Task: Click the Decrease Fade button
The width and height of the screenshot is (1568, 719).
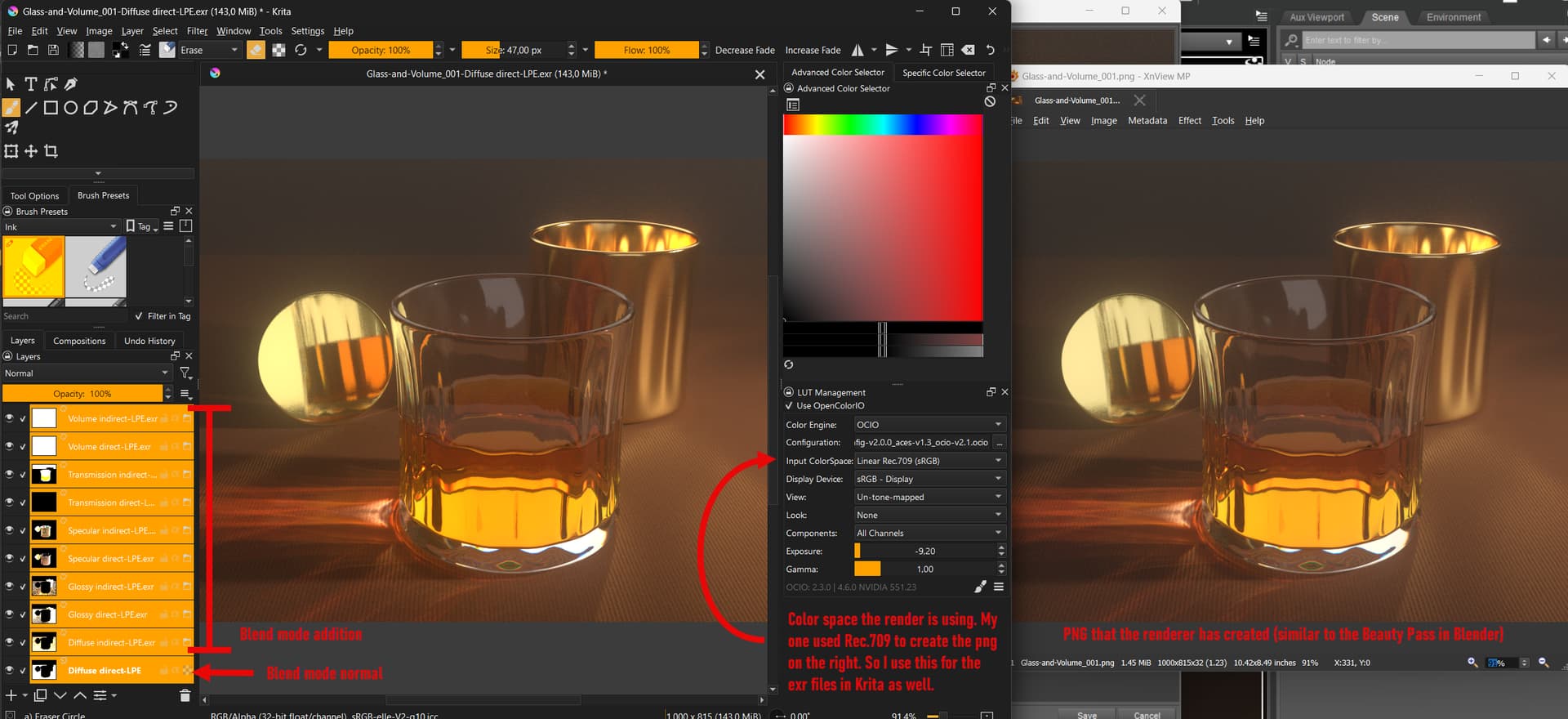Action: click(745, 50)
